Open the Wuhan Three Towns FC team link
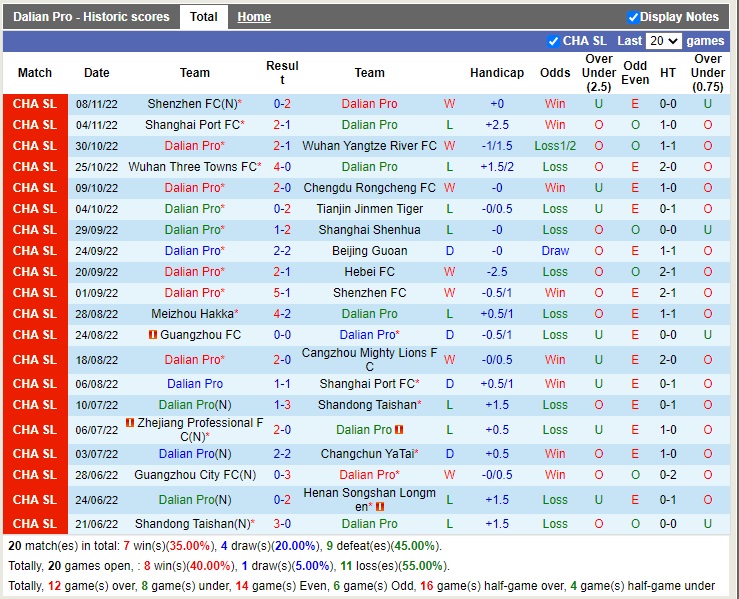The height and width of the screenshot is (599, 739). coord(192,167)
